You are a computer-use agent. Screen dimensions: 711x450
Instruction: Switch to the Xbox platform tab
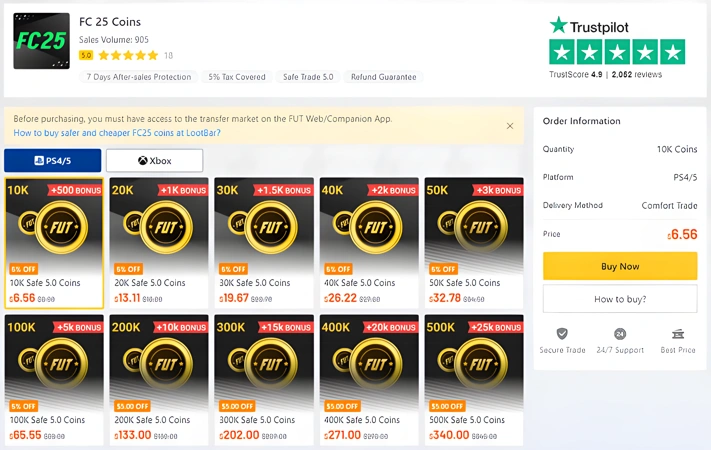[x=154, y=160]
